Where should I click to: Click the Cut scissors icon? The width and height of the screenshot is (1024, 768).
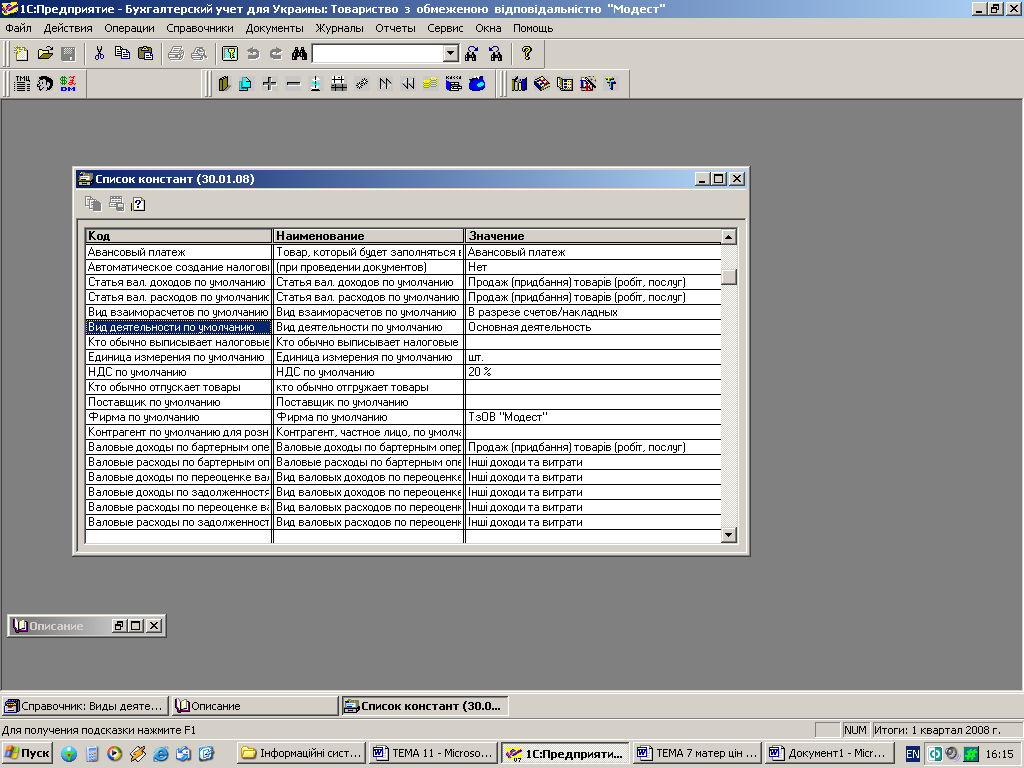tap(99, 54)
